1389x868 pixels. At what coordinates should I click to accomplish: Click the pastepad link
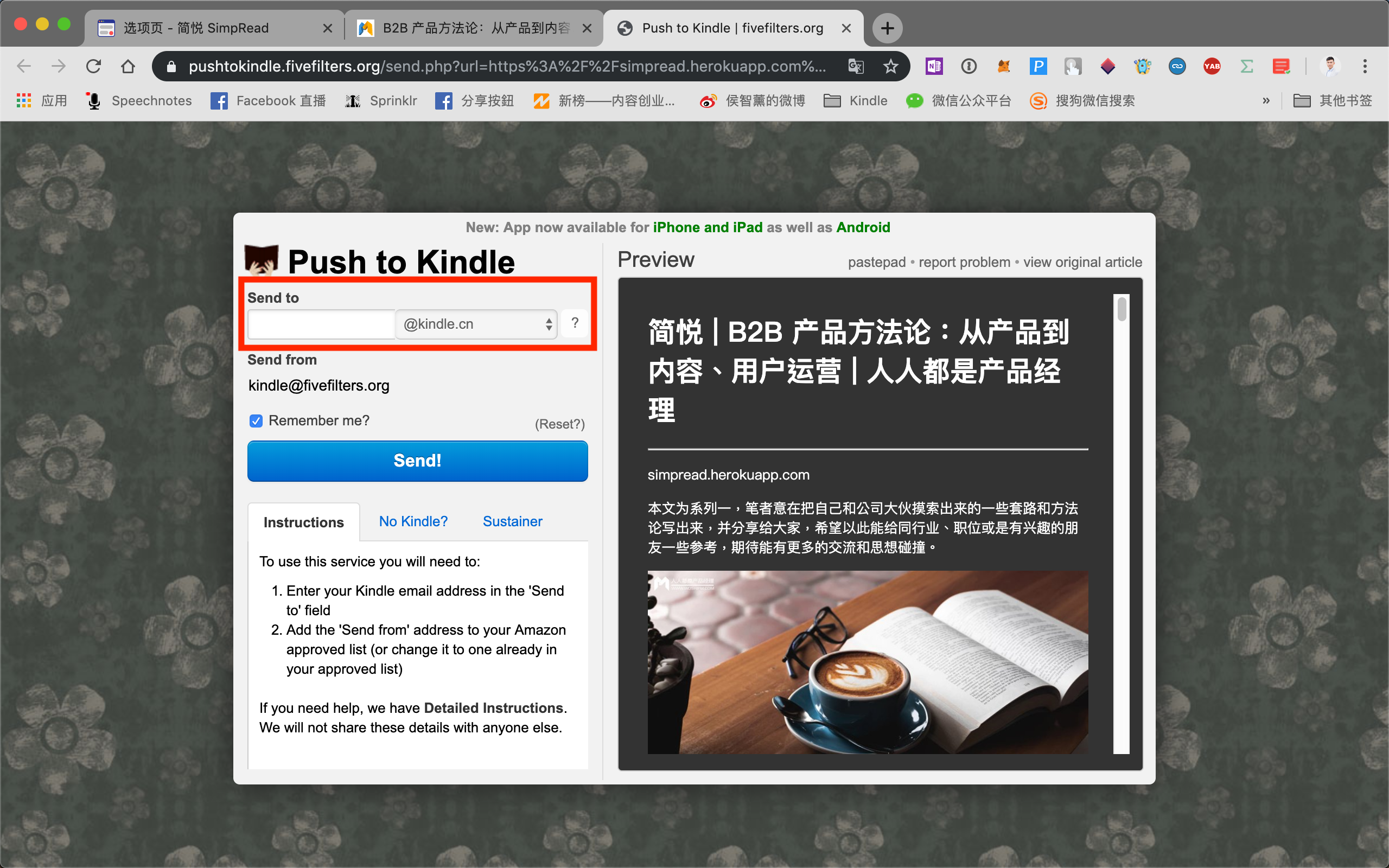[x=876, y=263]
